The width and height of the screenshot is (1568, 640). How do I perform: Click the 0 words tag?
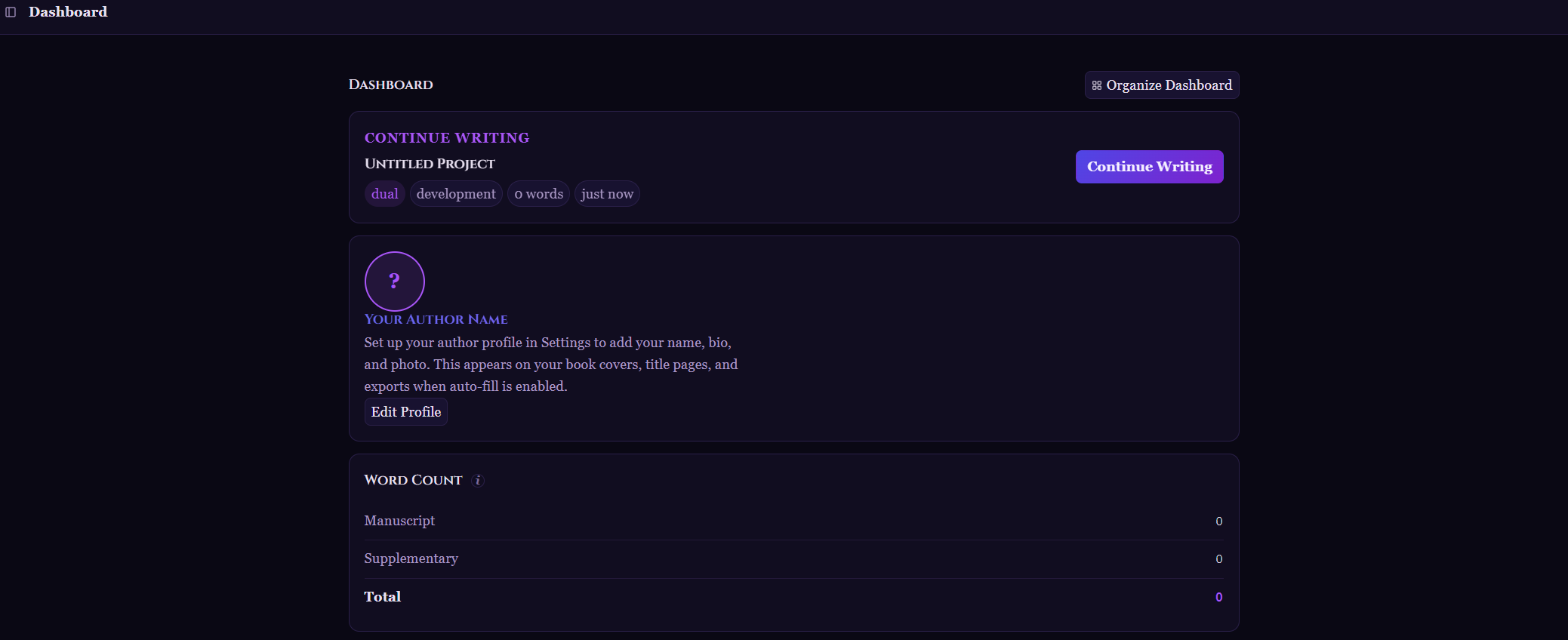tap(539, 194)
